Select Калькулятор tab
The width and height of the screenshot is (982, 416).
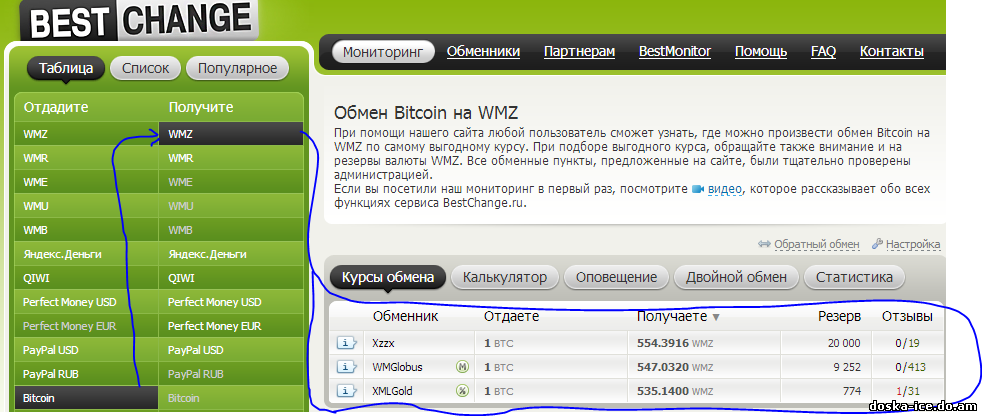point(505,277)
